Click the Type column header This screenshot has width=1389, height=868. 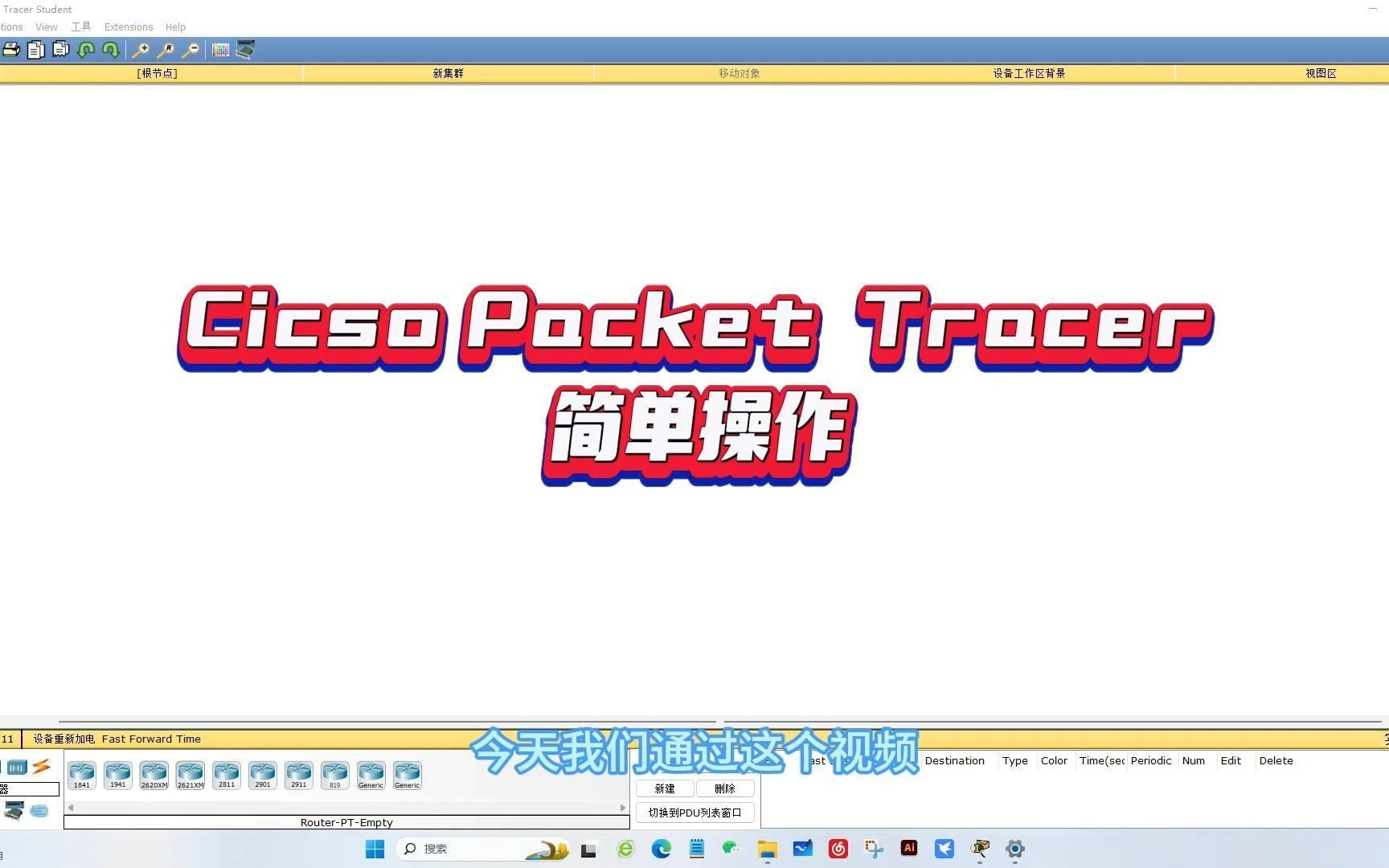[x=1015, y=760]
